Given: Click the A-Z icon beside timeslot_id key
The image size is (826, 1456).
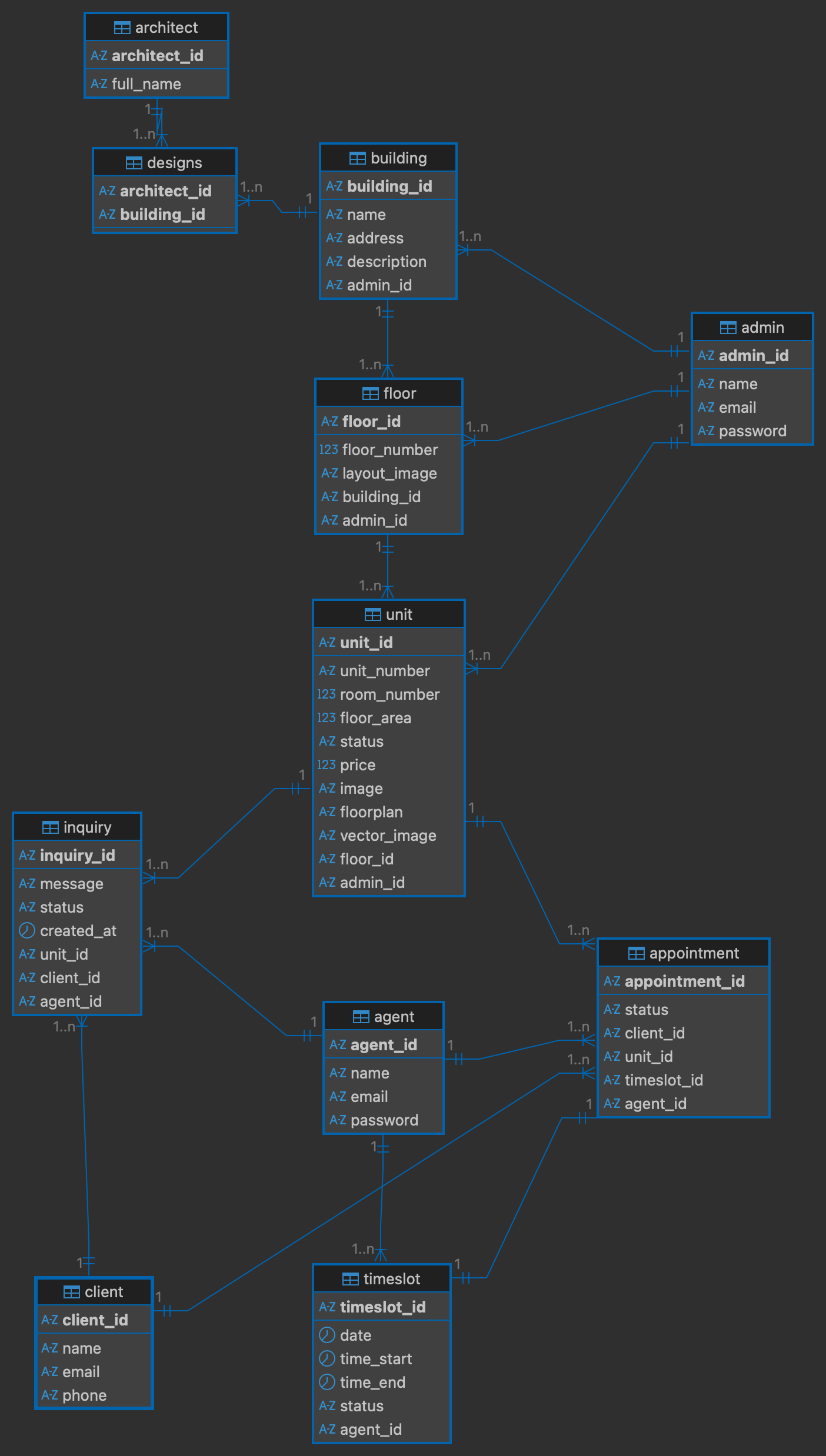Looking at the screenshot, I should (x=327, y=1307).
